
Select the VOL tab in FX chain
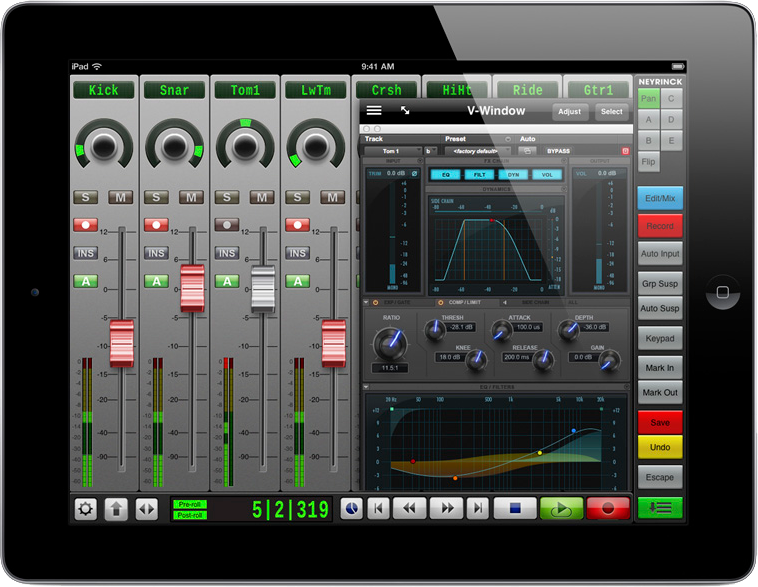[x=547, y=175]
